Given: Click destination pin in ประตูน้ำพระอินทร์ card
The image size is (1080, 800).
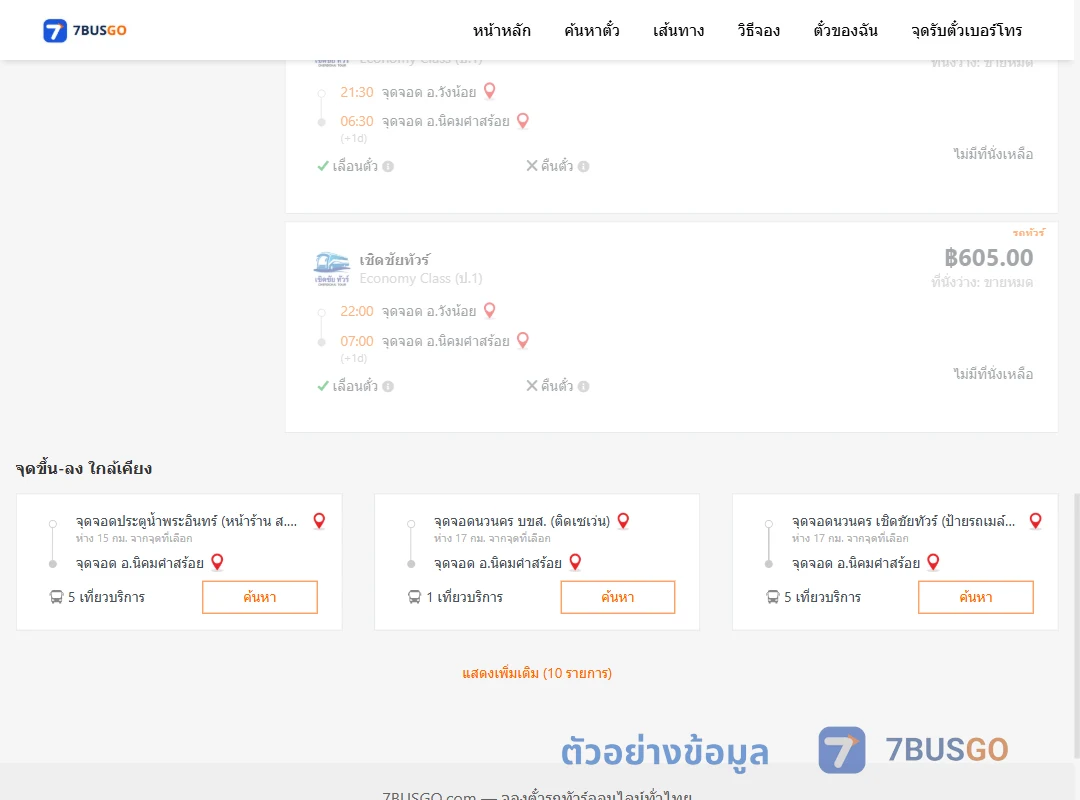Looking at the screenshot, I should click(217, 562).
